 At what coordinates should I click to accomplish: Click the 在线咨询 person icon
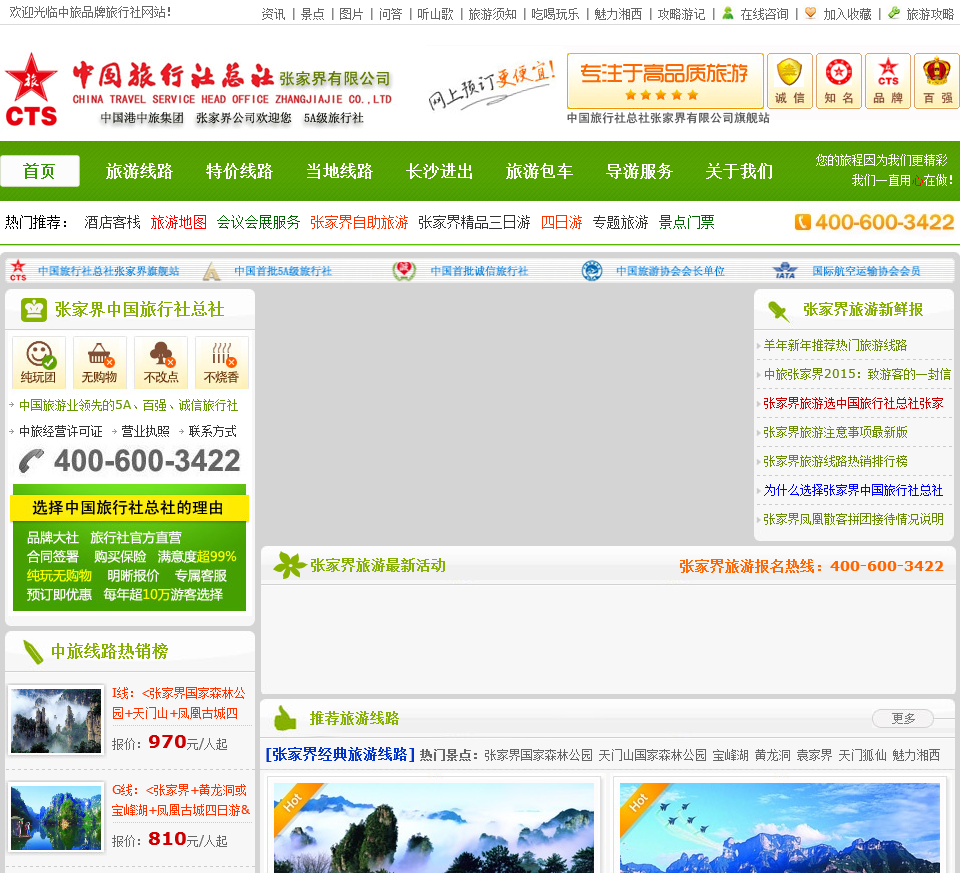pyautogui.click(x=727, y=13)
